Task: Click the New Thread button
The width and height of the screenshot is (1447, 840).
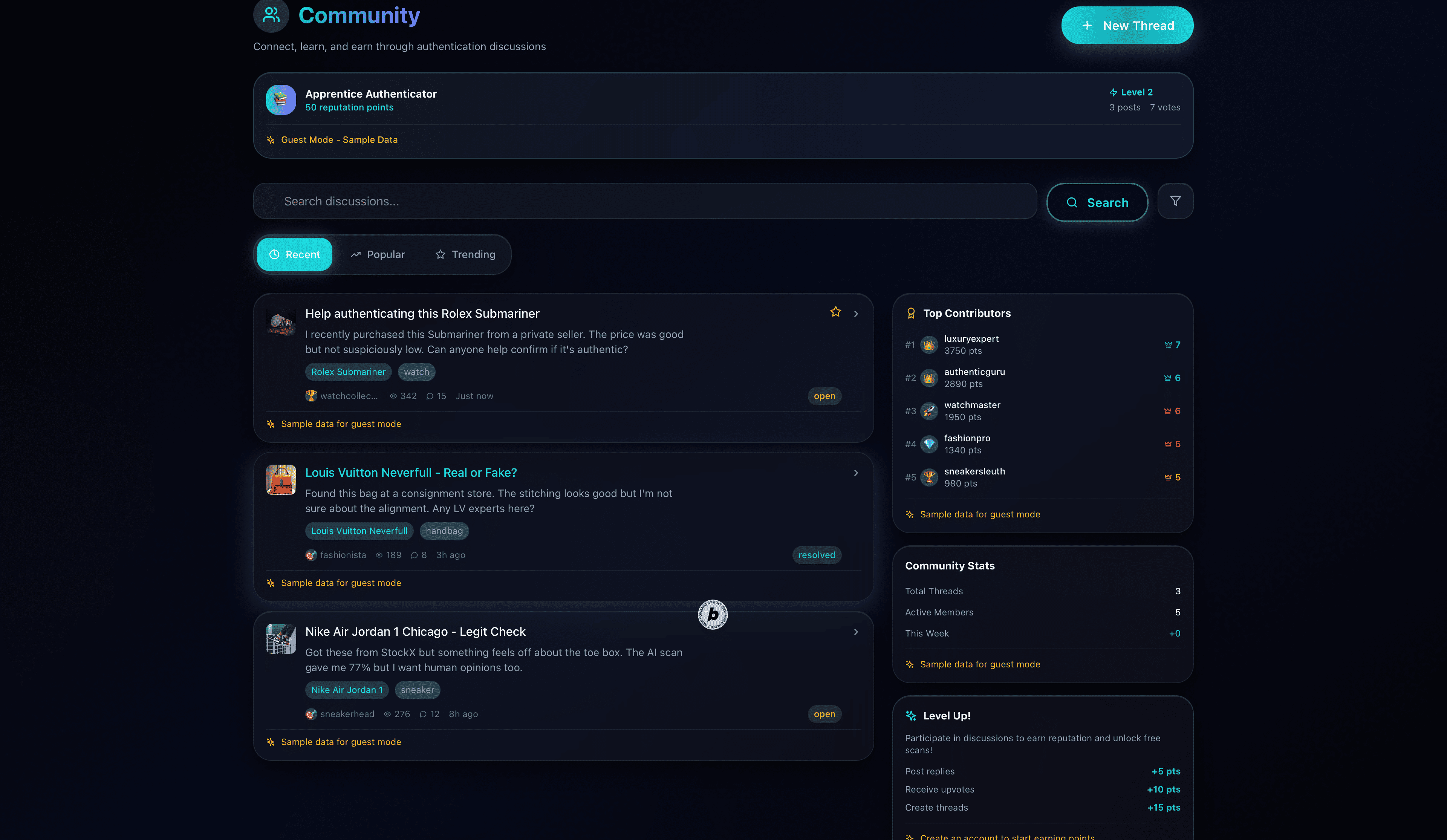Action: [1127, 25]
